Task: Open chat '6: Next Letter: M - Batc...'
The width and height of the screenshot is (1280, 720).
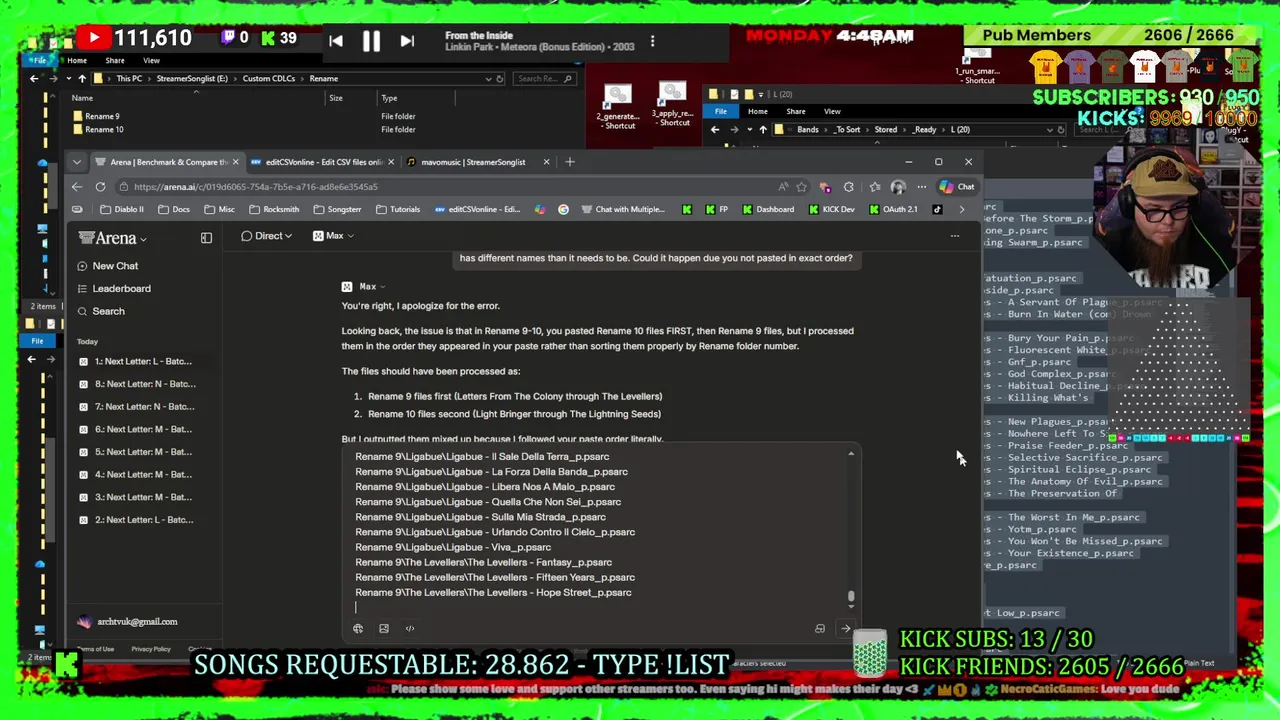Action: (x=143, y=430)
